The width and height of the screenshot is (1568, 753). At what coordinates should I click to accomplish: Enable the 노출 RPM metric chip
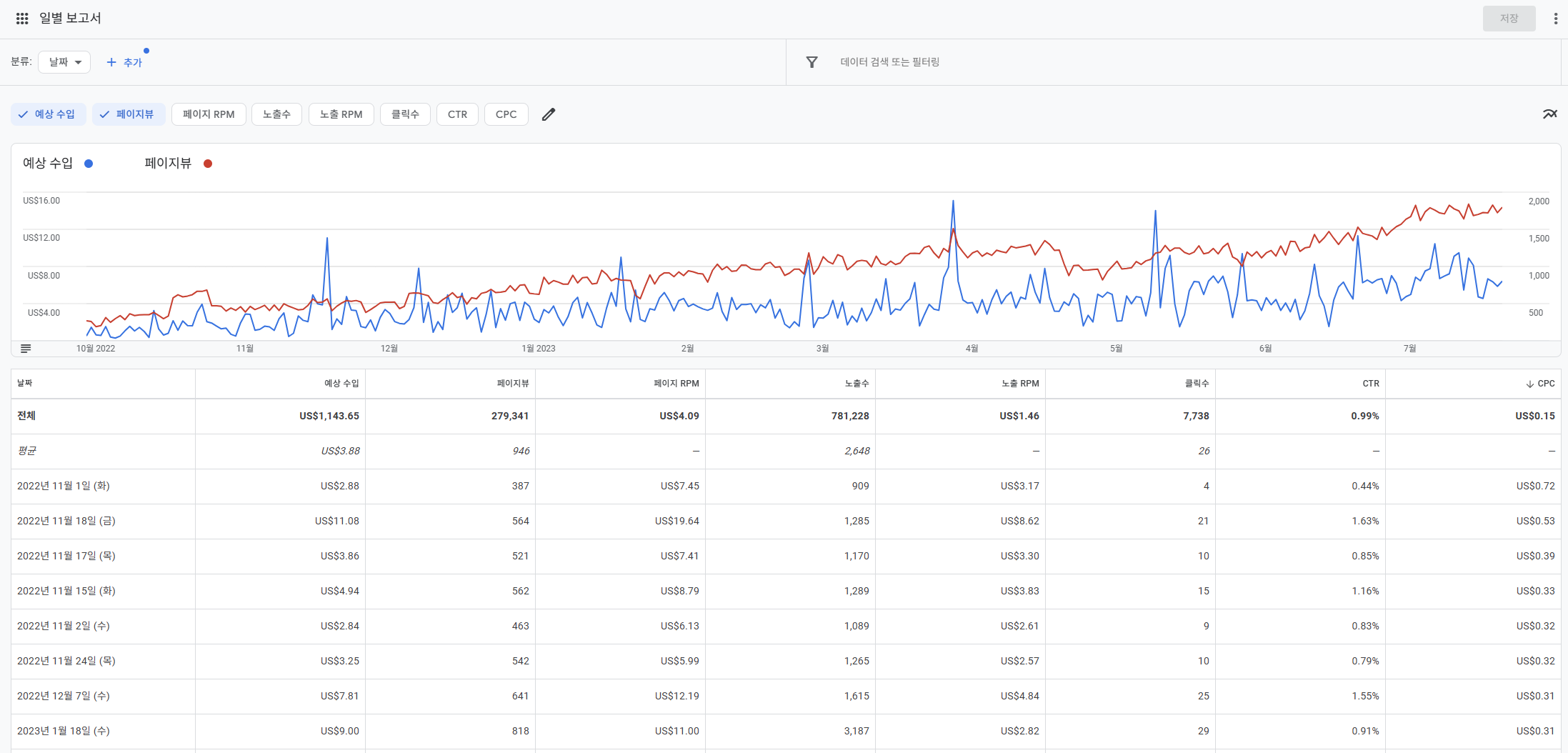(x=341, y=114)
